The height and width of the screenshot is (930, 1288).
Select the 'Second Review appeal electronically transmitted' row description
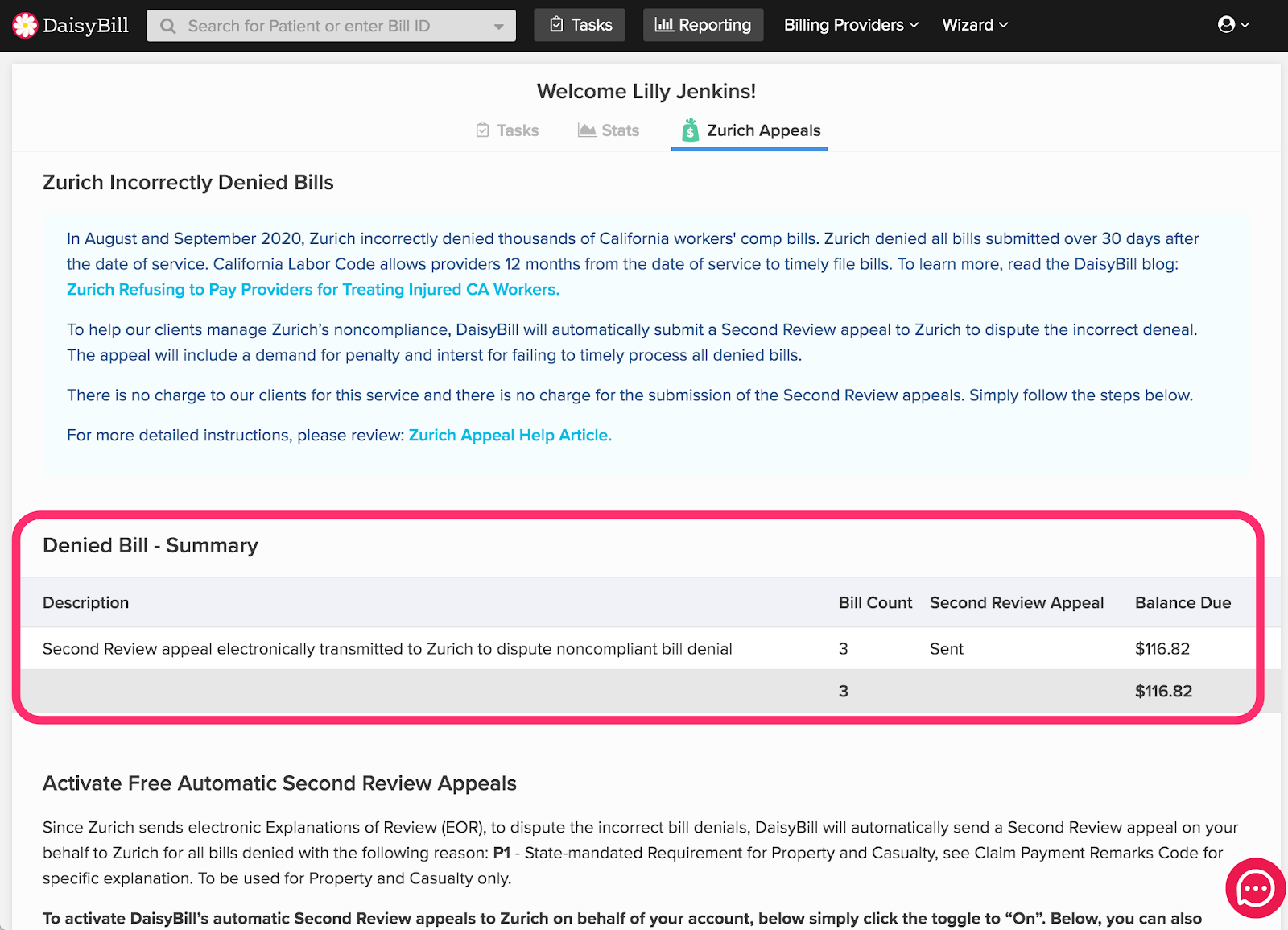[387, 649]
